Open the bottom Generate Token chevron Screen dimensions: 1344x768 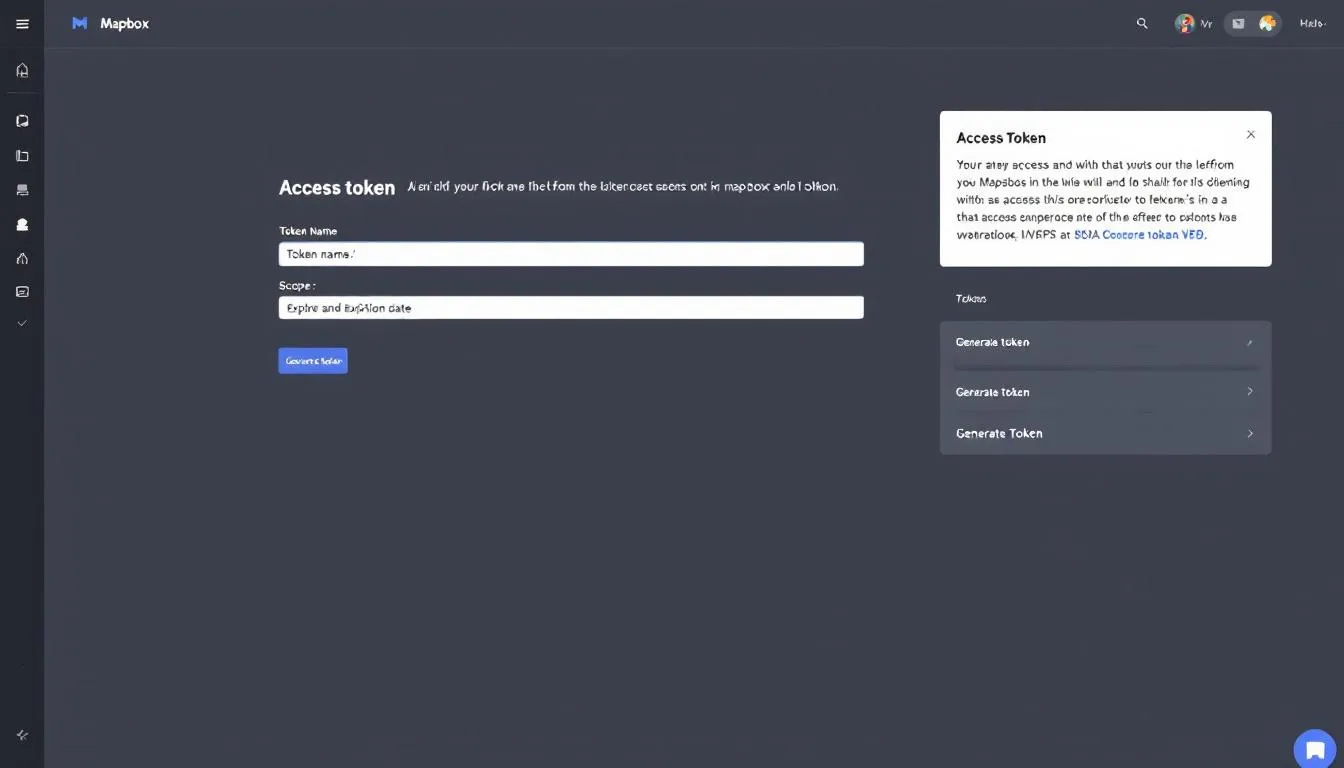(1248, 433)
